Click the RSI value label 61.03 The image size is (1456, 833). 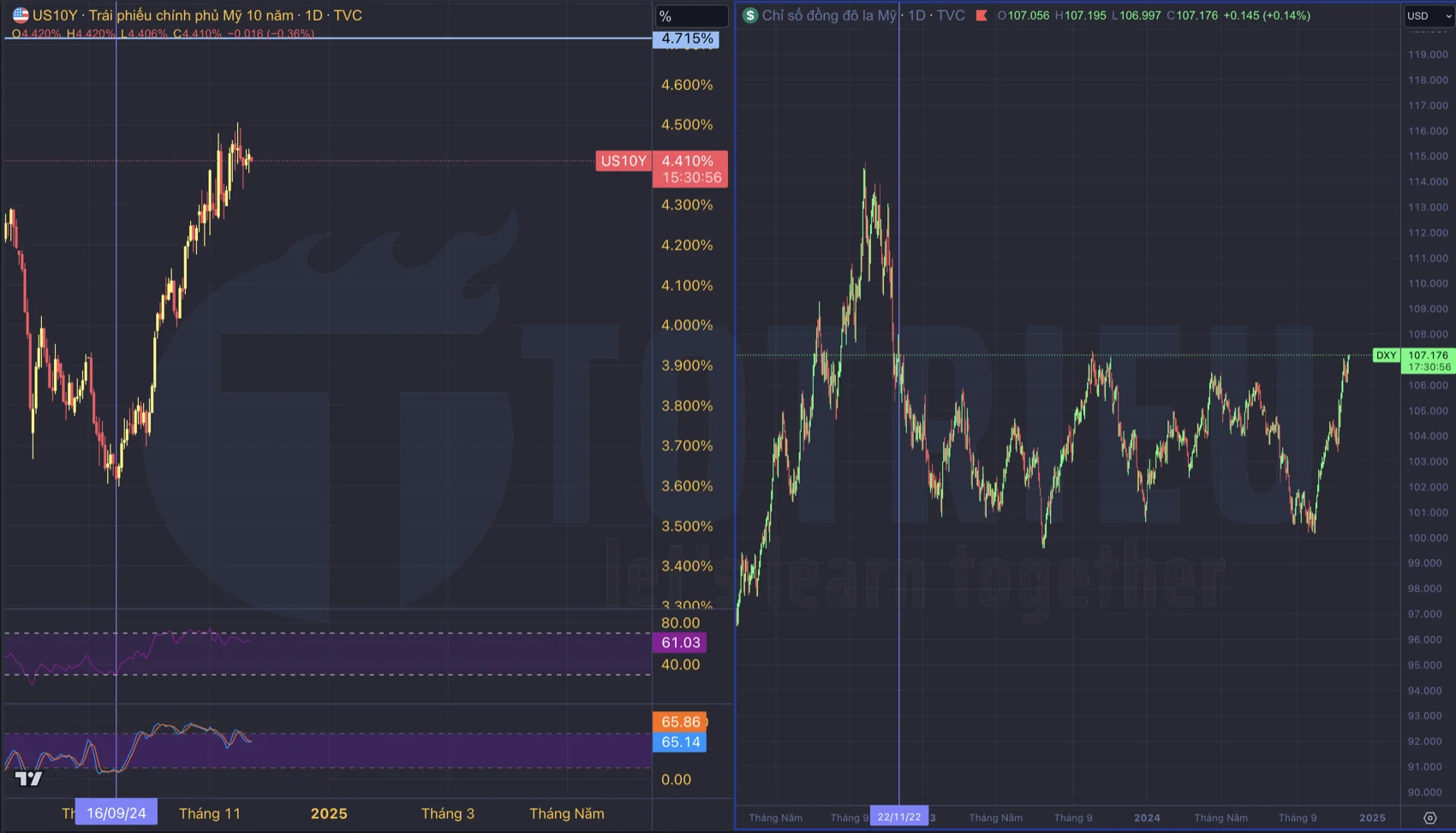pyautogui.click(x=680, y=642)
